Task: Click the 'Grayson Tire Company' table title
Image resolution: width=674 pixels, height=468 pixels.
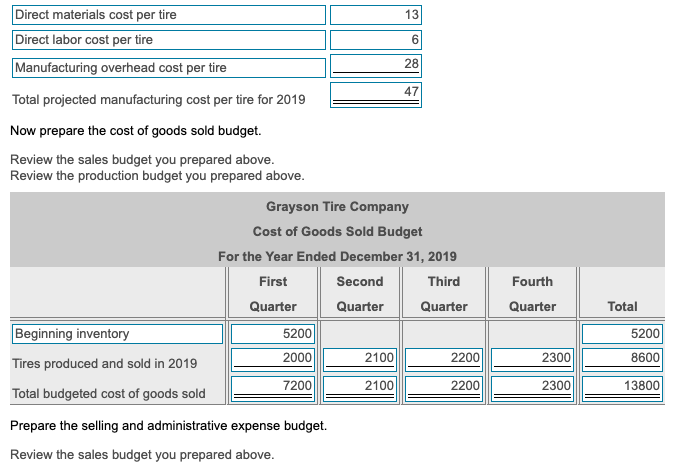Action: click(x=337, y=207)
